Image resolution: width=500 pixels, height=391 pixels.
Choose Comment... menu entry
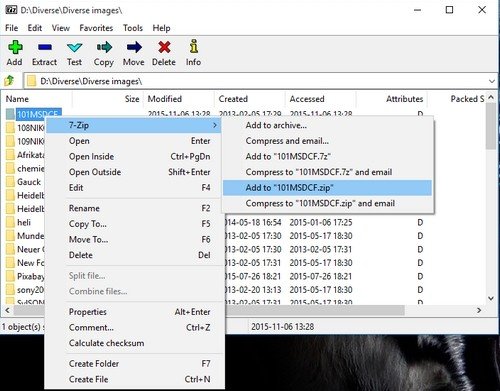[x=133, y=328]
